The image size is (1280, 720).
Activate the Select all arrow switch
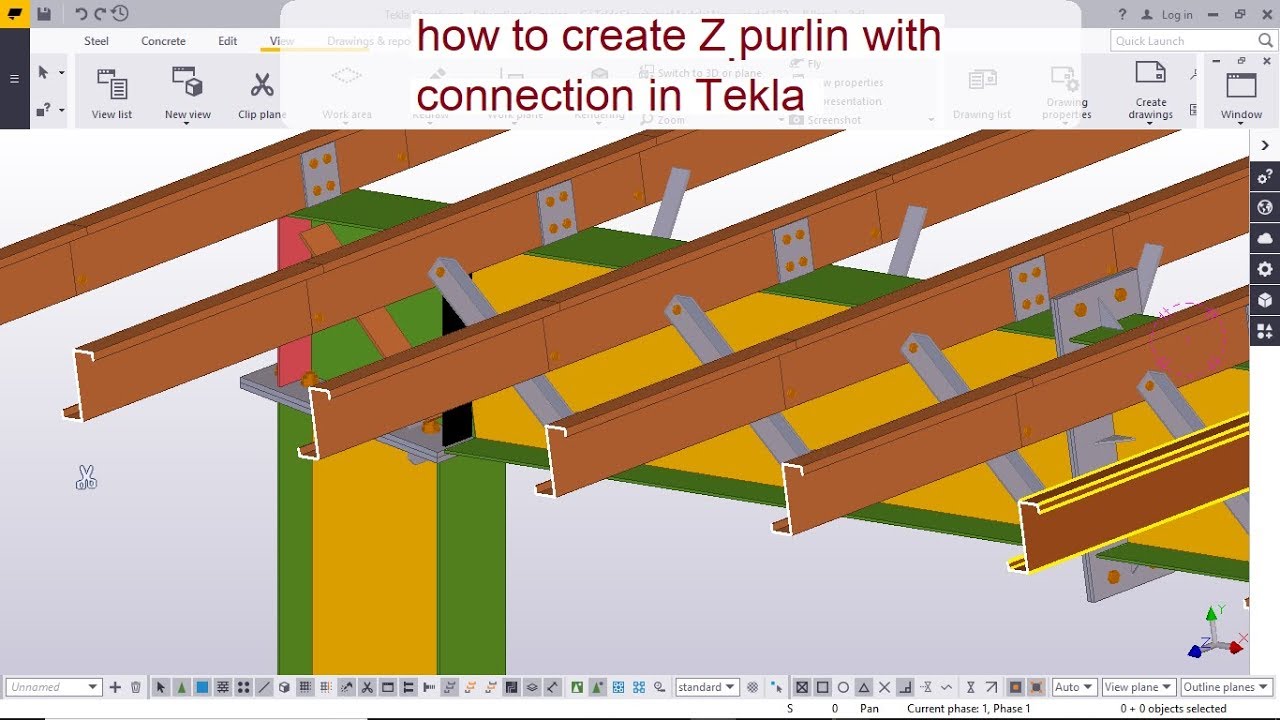(161, 687)
